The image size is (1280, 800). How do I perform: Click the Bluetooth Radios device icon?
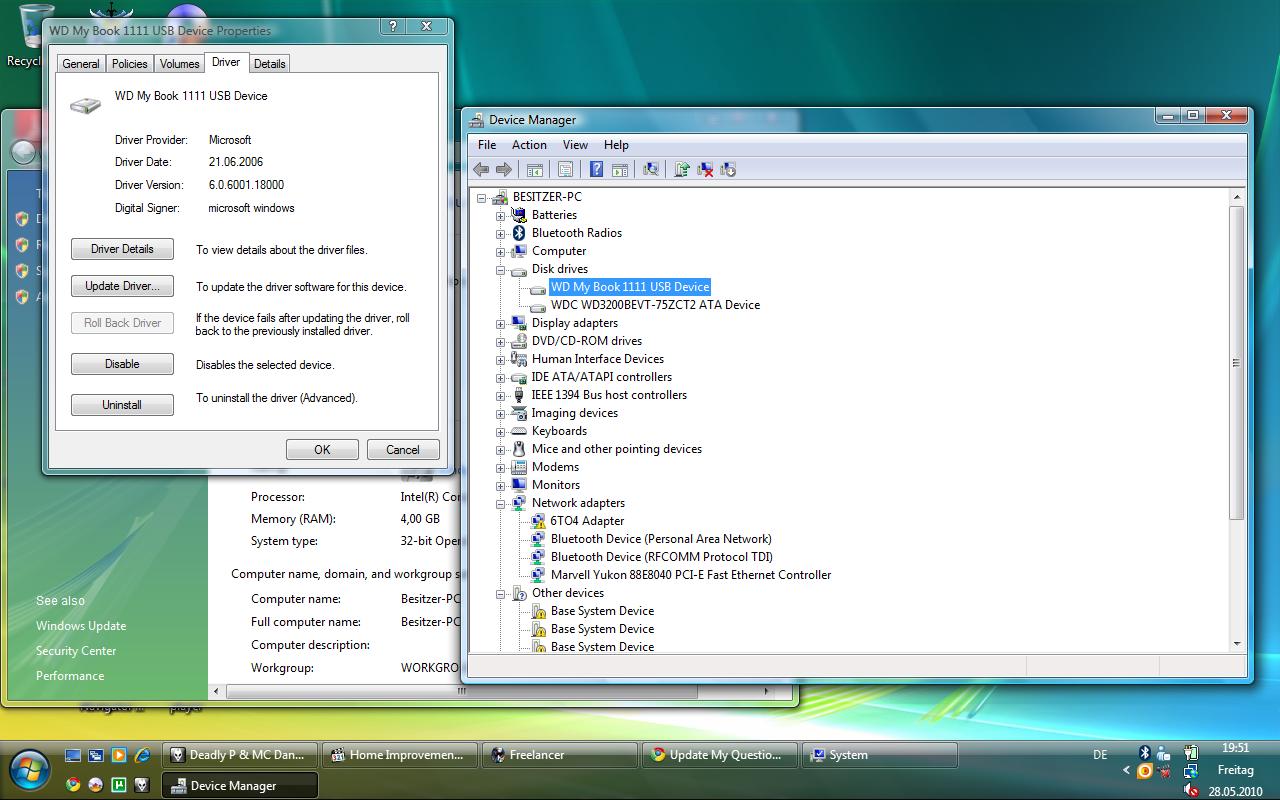click(519, 233)
